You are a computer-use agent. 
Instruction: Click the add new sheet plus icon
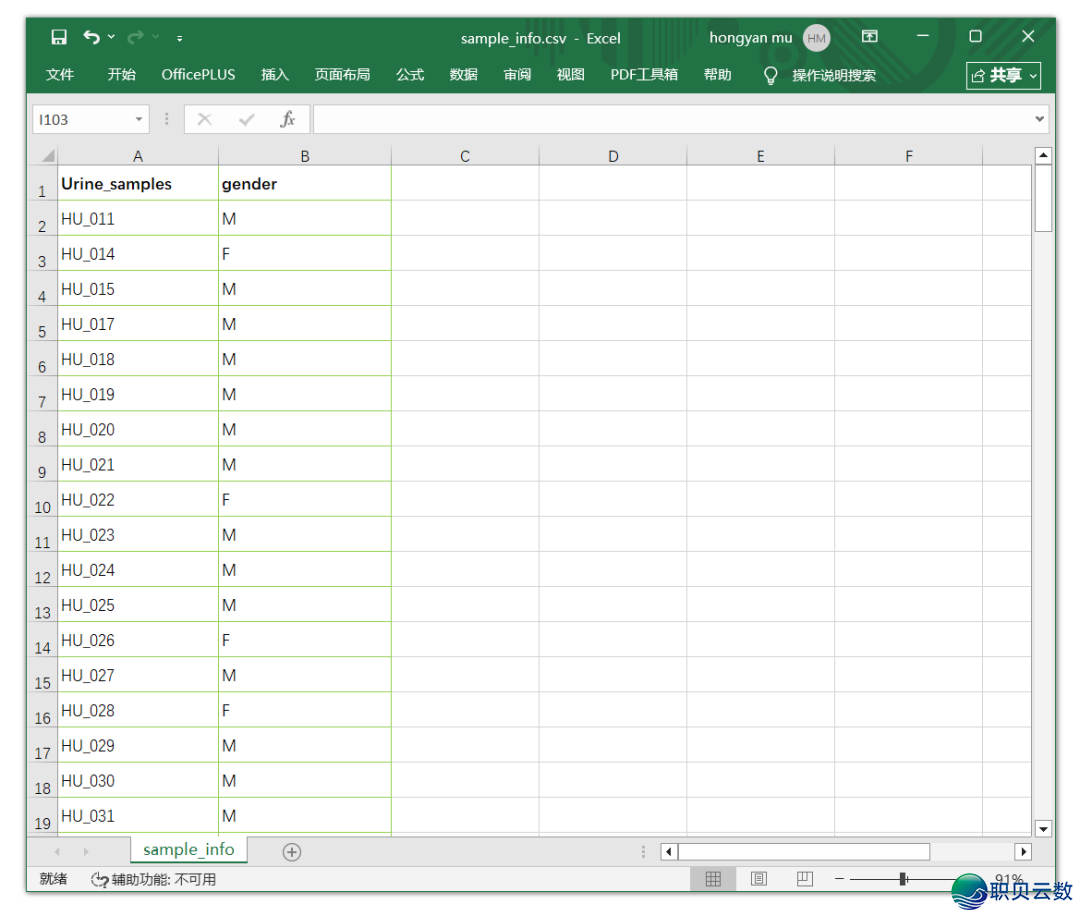click(291, 852)
